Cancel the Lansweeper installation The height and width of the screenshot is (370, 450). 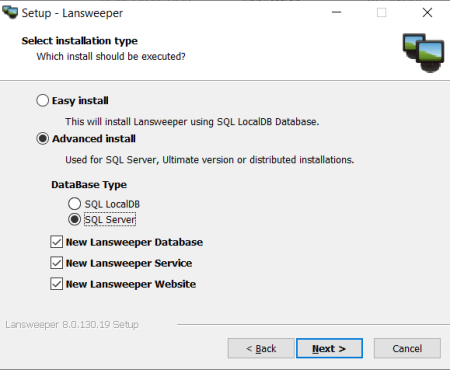[x=407, y=348]
